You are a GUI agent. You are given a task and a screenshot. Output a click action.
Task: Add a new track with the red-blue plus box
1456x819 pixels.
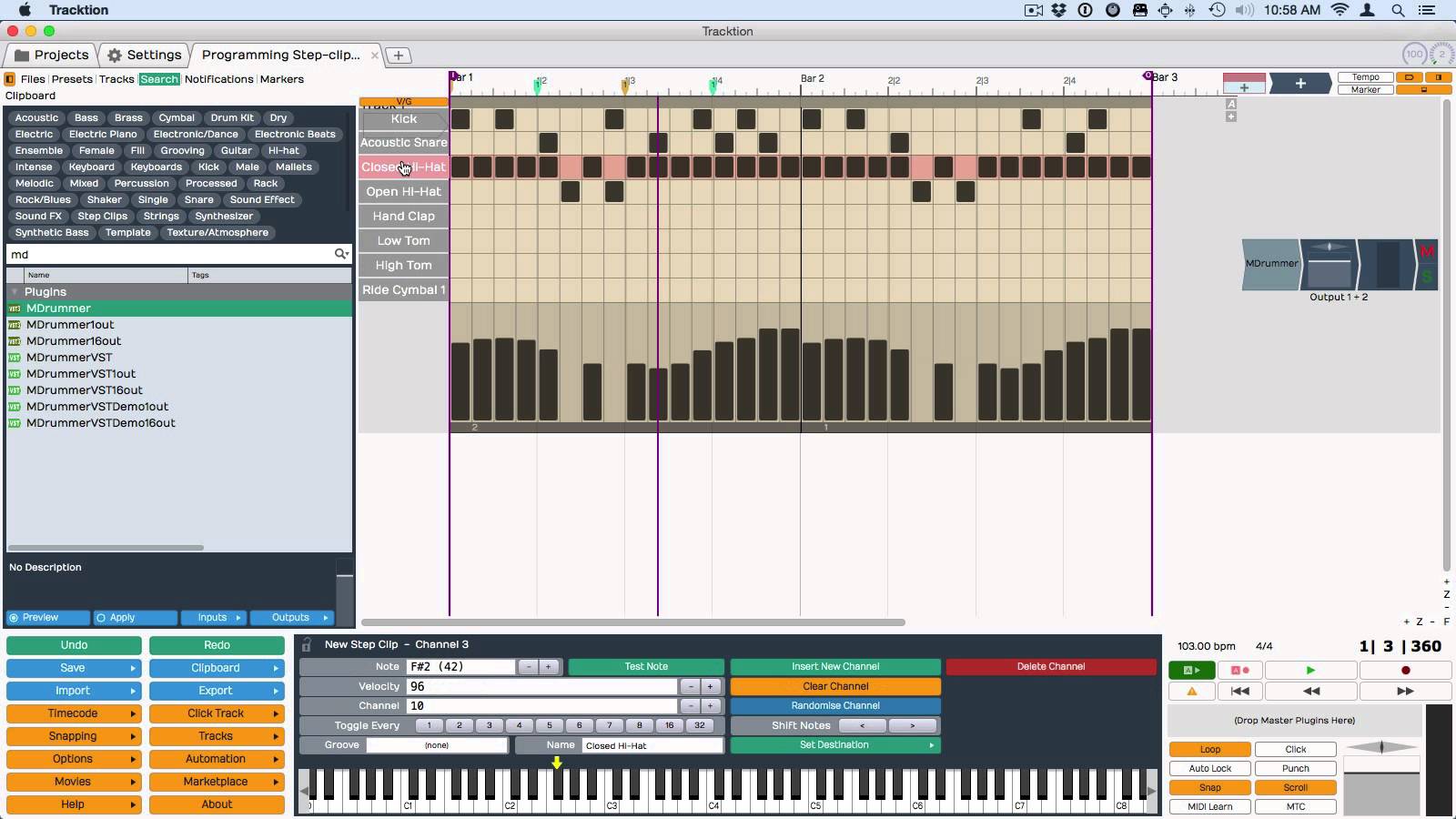pos(1244,84)
